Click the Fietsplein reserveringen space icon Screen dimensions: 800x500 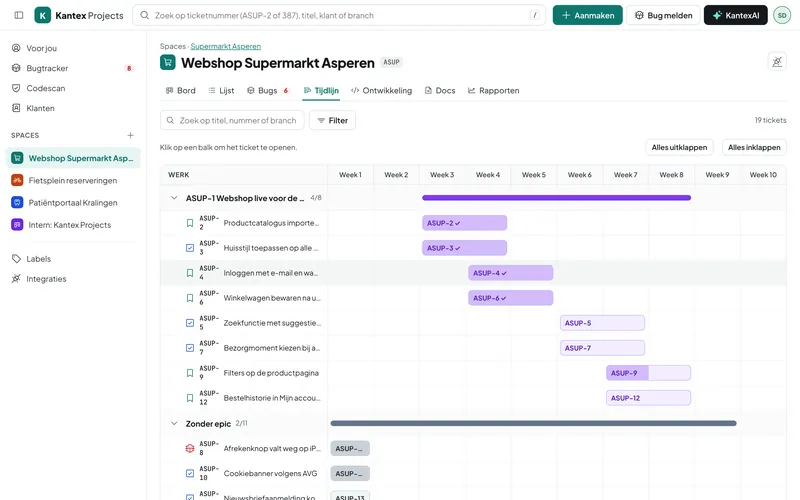[17, 180]
